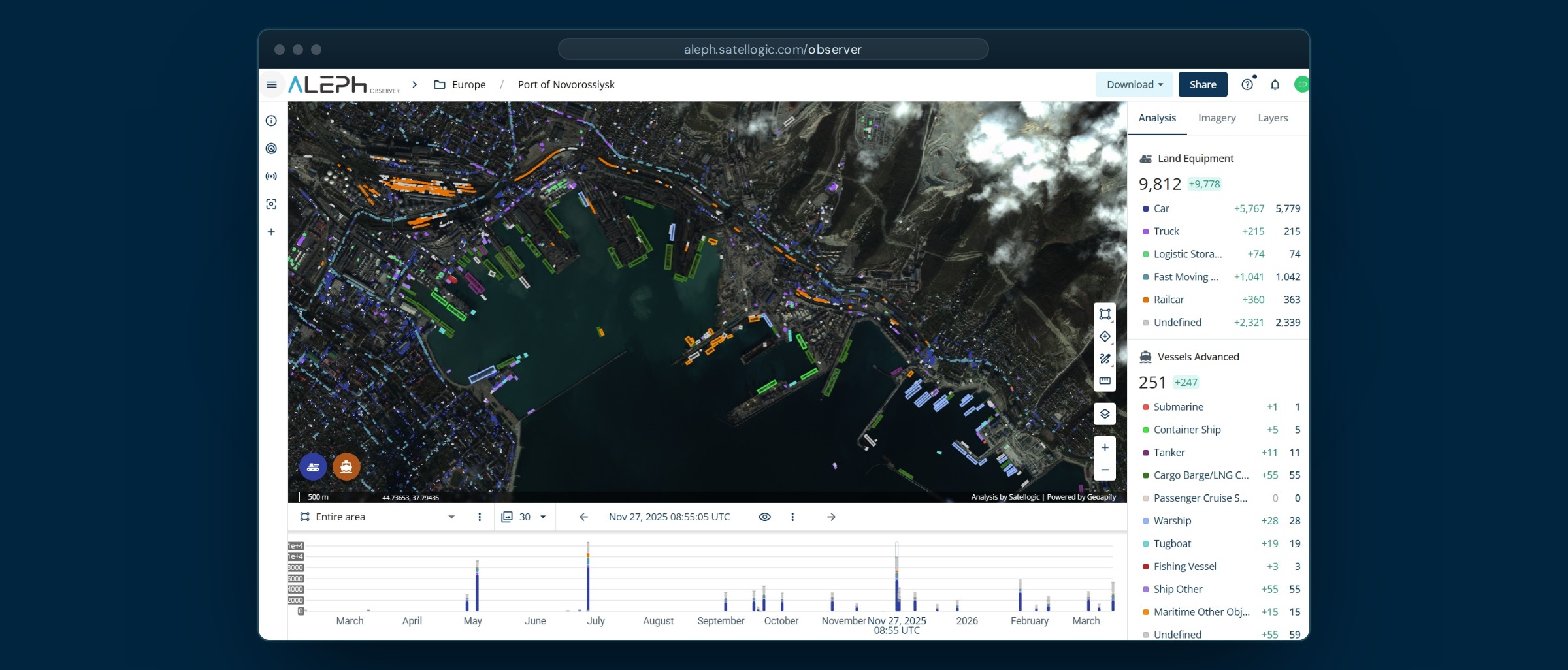Select the target icon in left sidebar
The image size is (1568, 670).
point(271,148)
